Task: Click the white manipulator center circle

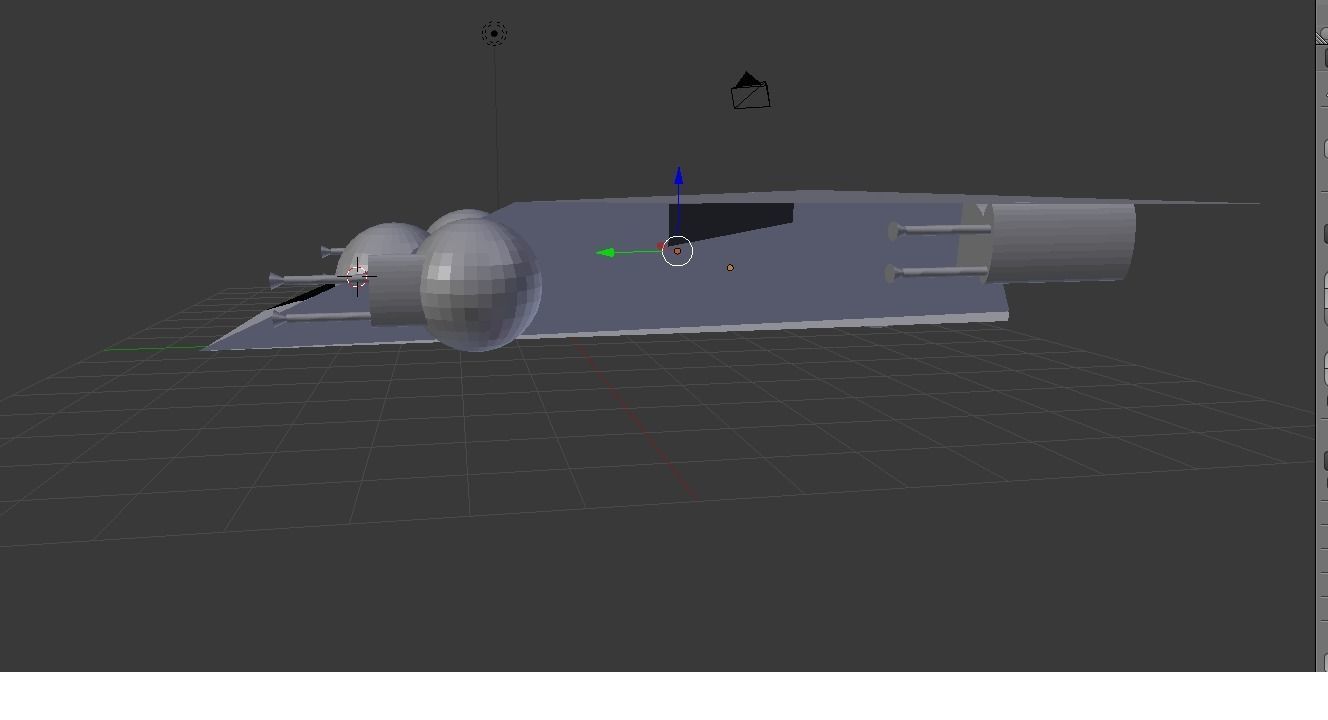Action: 678,251
